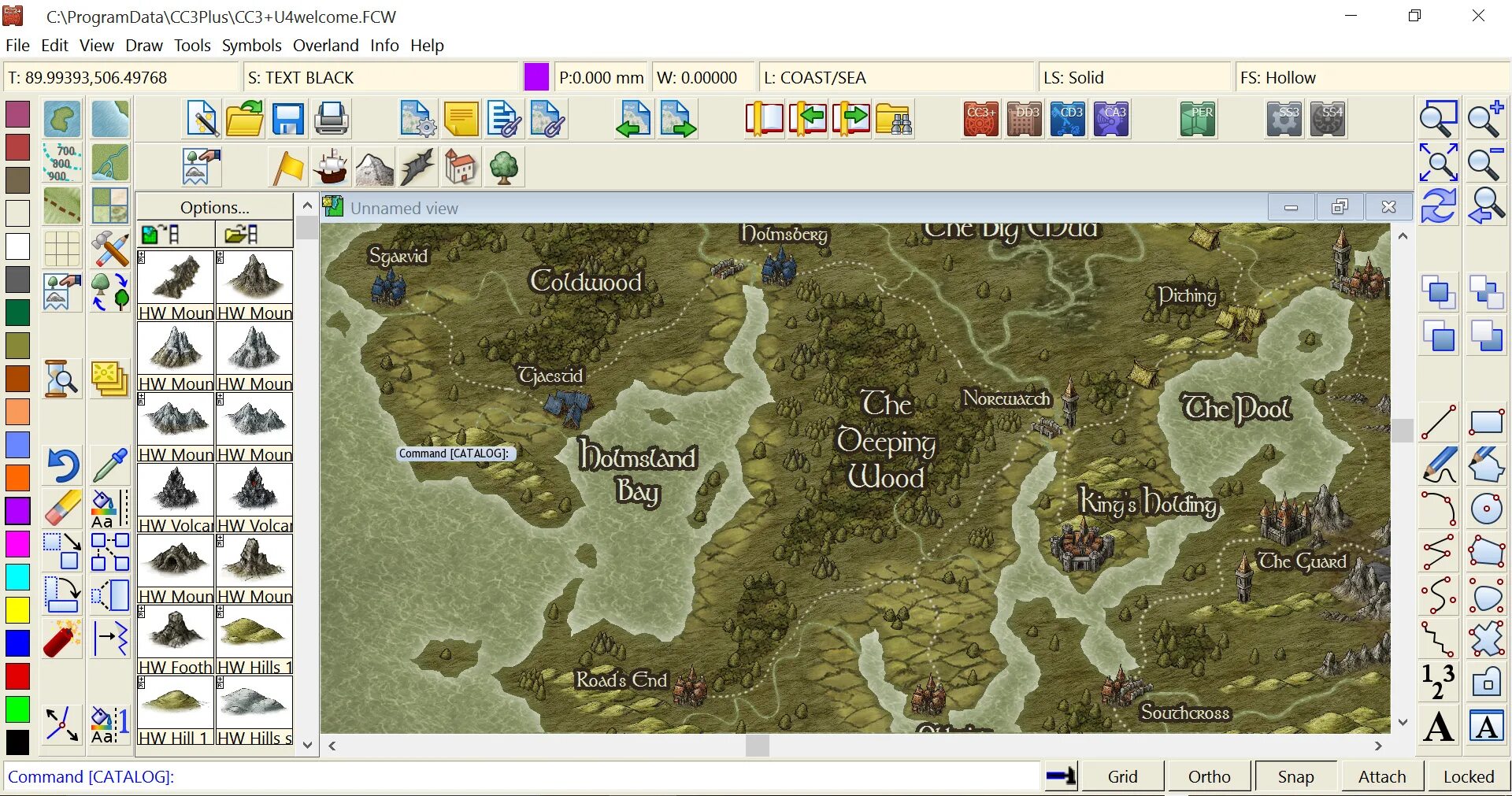Open the Overland menu
The width and height of the screenshot is (1512, 796).
[326, 46]
